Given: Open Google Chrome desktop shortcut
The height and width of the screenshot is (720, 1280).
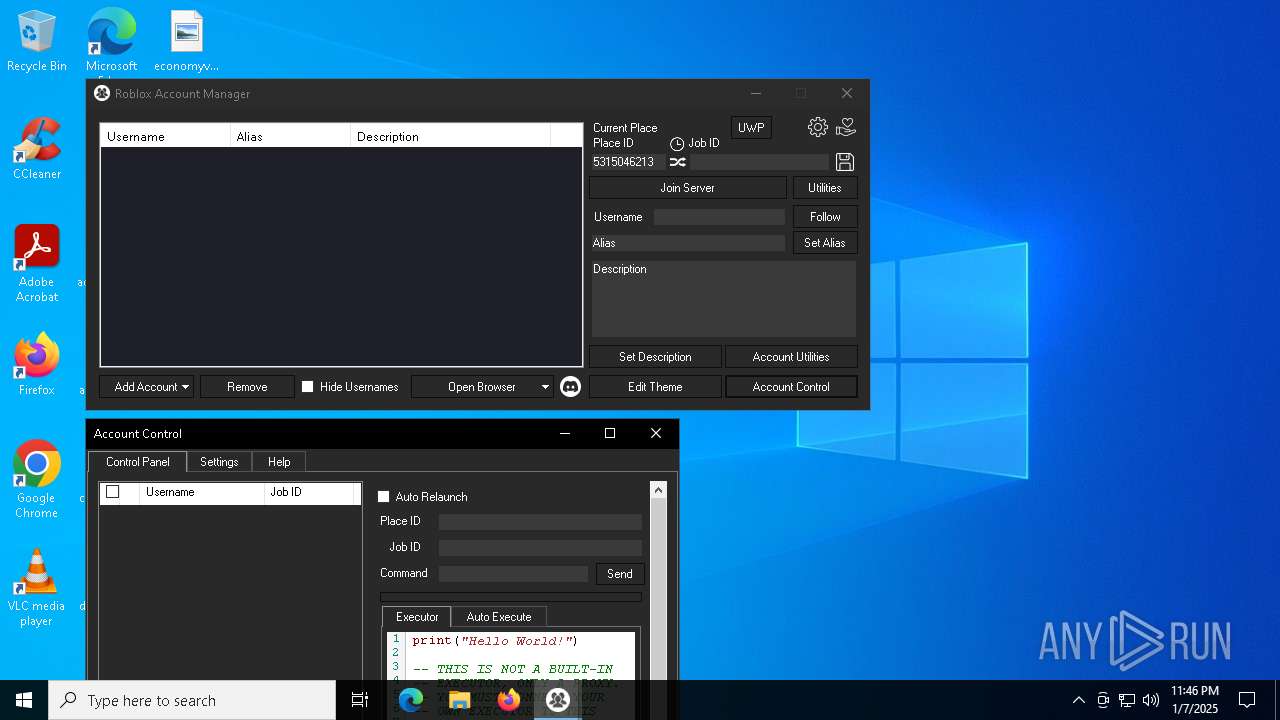Looking at the screenshot, I should 37,480.
